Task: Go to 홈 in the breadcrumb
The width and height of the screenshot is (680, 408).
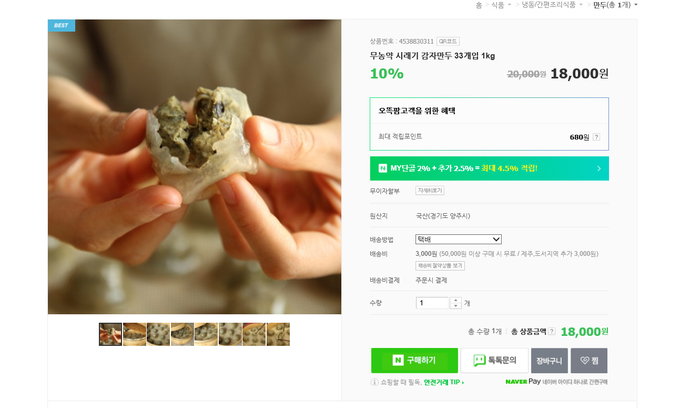Action: coord(479,5)
